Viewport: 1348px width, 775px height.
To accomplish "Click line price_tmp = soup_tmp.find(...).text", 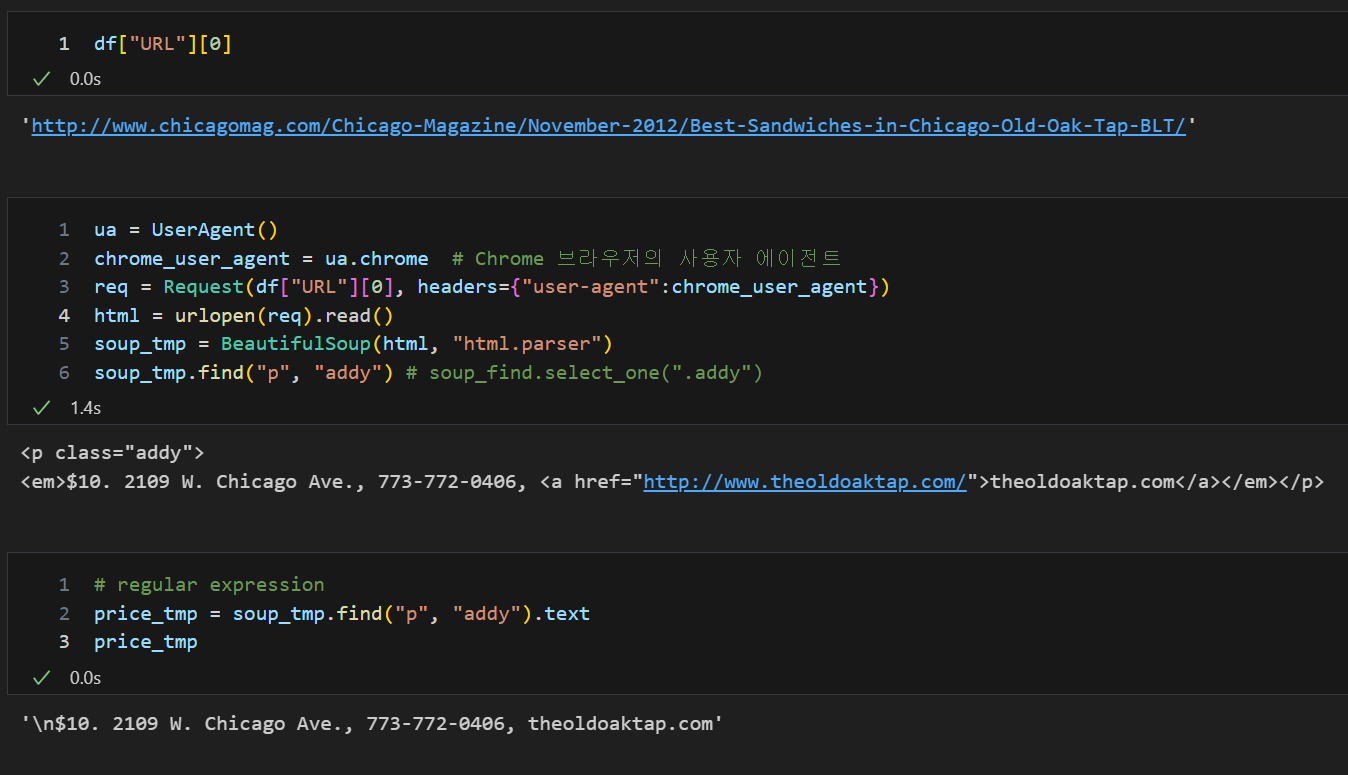I will (x=342, y=613).
